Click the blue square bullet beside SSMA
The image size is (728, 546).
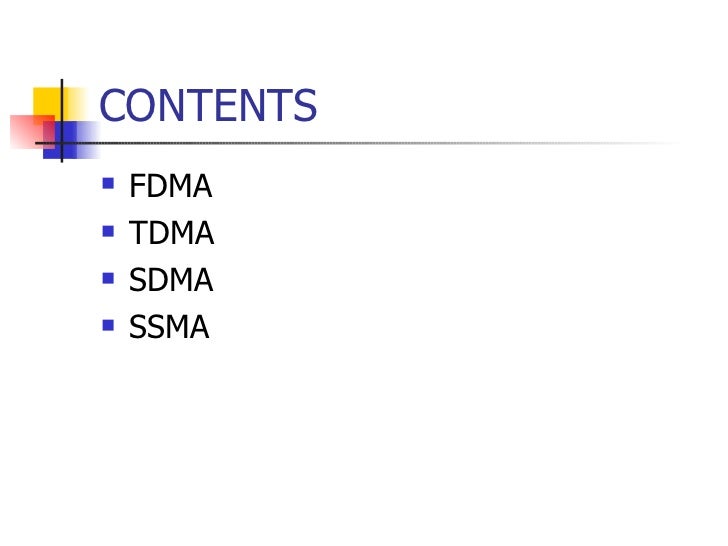[x=108, y=325]
